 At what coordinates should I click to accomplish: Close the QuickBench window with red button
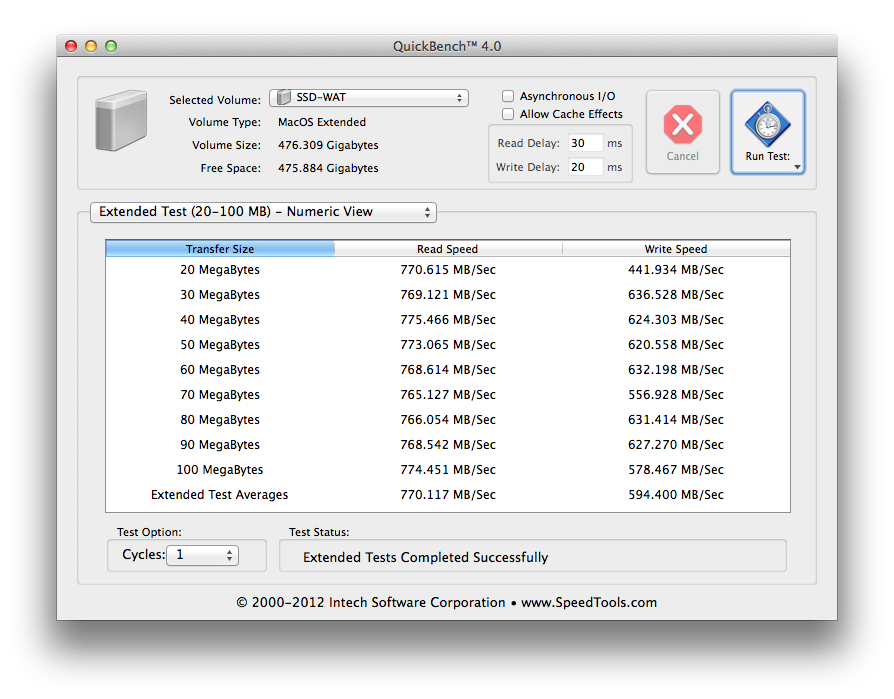71,46
